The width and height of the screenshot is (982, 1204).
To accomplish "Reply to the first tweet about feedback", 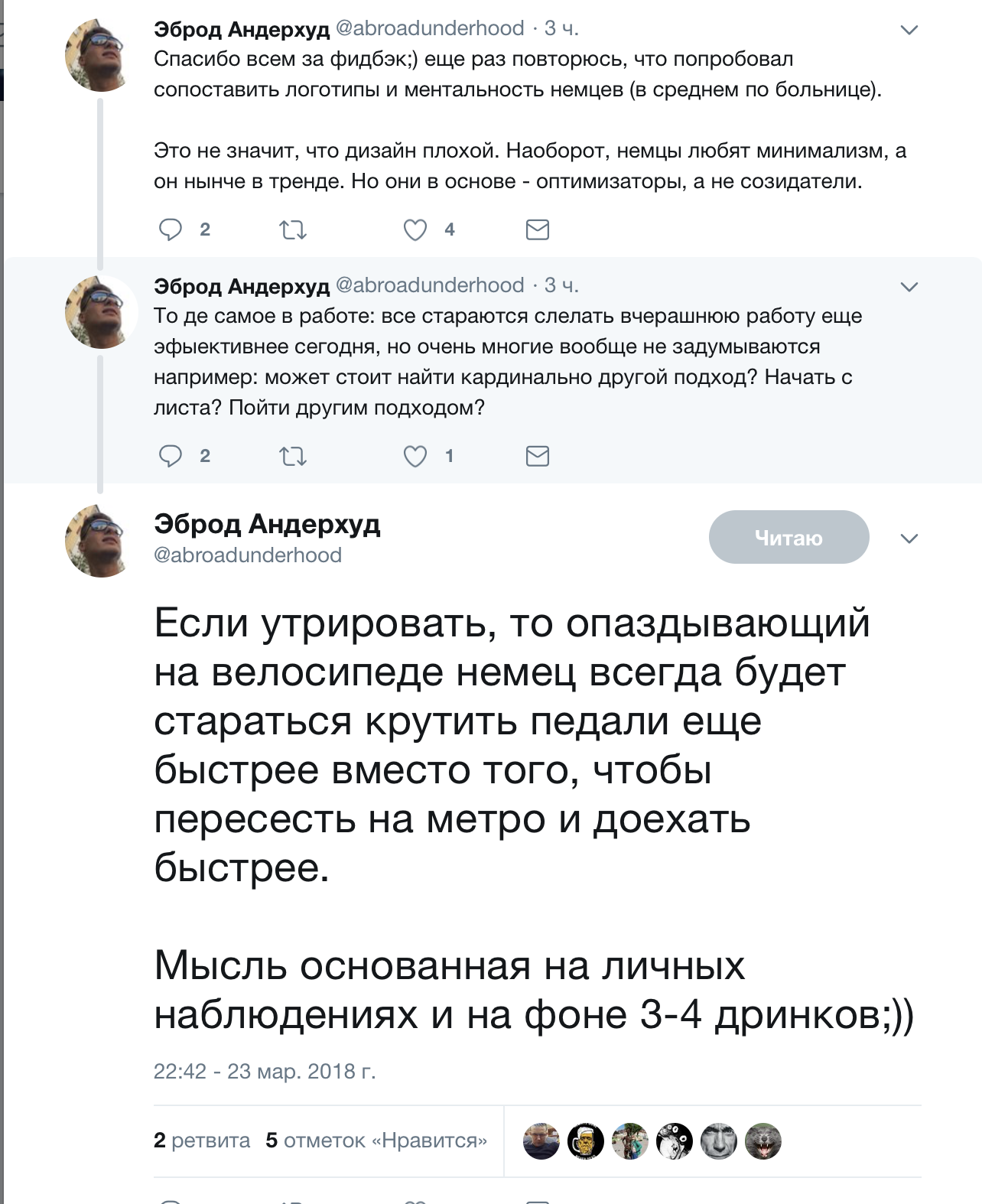I will point(171,229).
